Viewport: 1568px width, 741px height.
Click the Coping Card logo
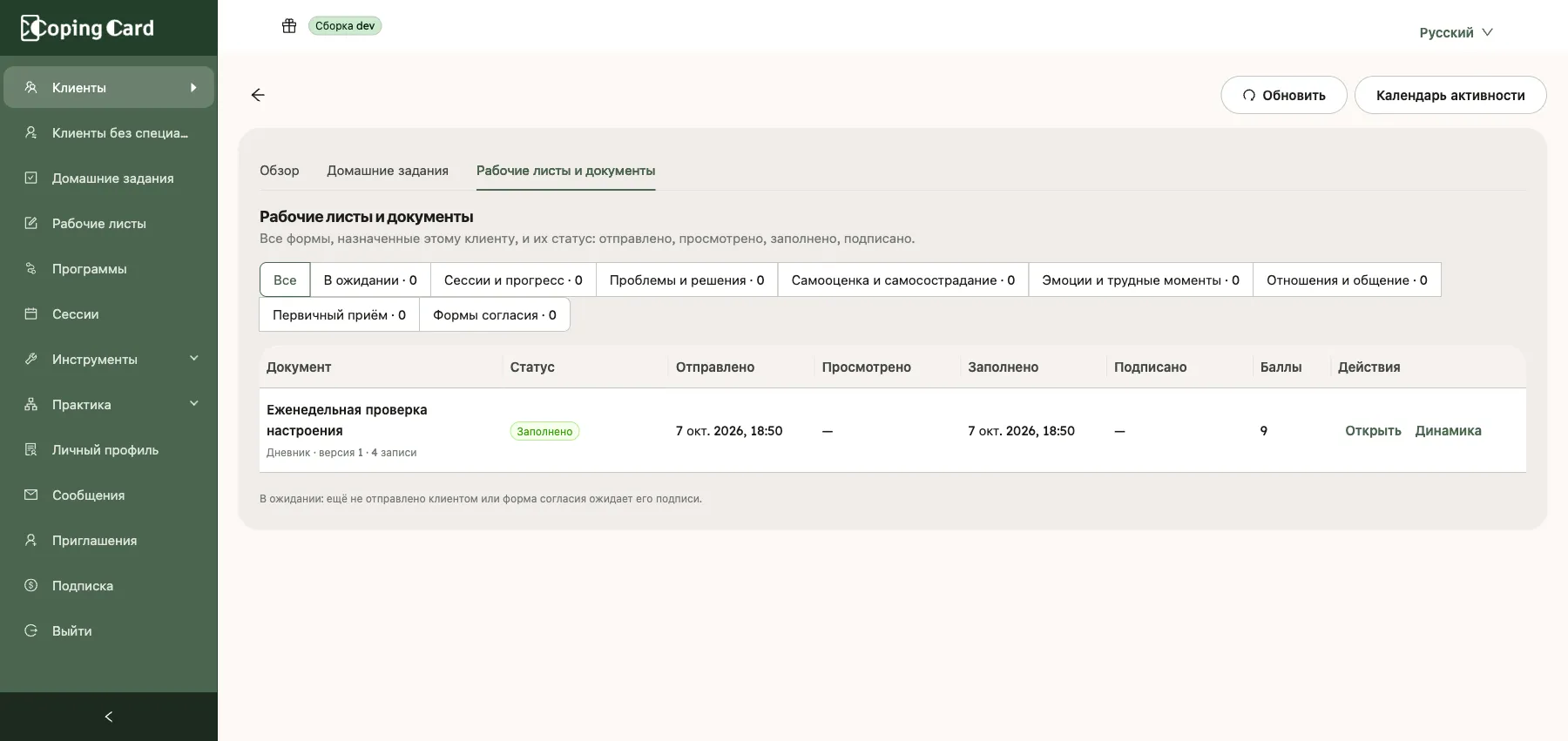87,28
